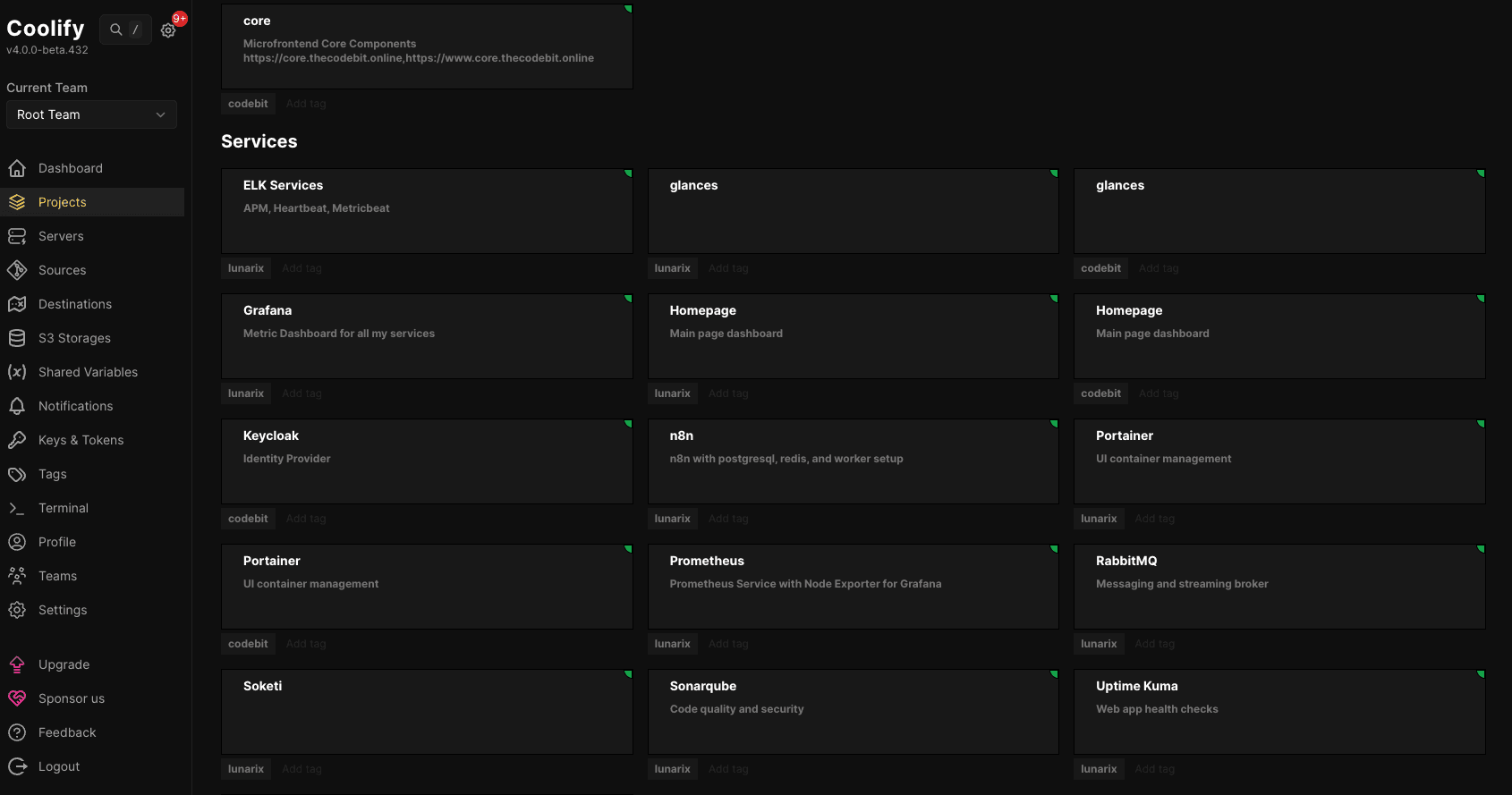Click the Settings gear icon in sidebar
The width and height of the screenshot is (1512, 795).
(17, 610)
